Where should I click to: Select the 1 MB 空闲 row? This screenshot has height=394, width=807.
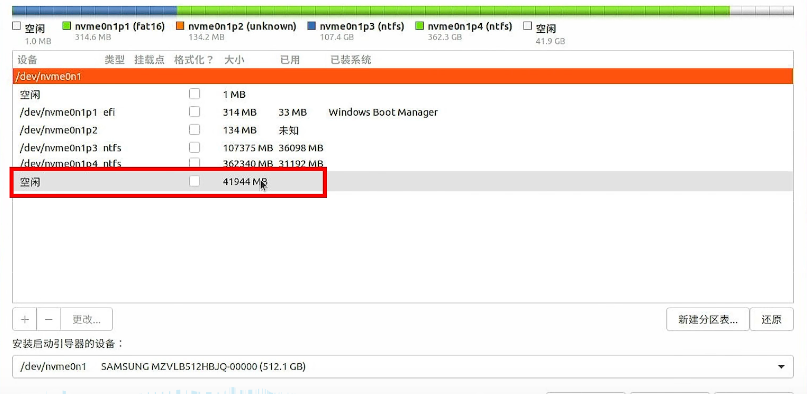tap(403, 95)
